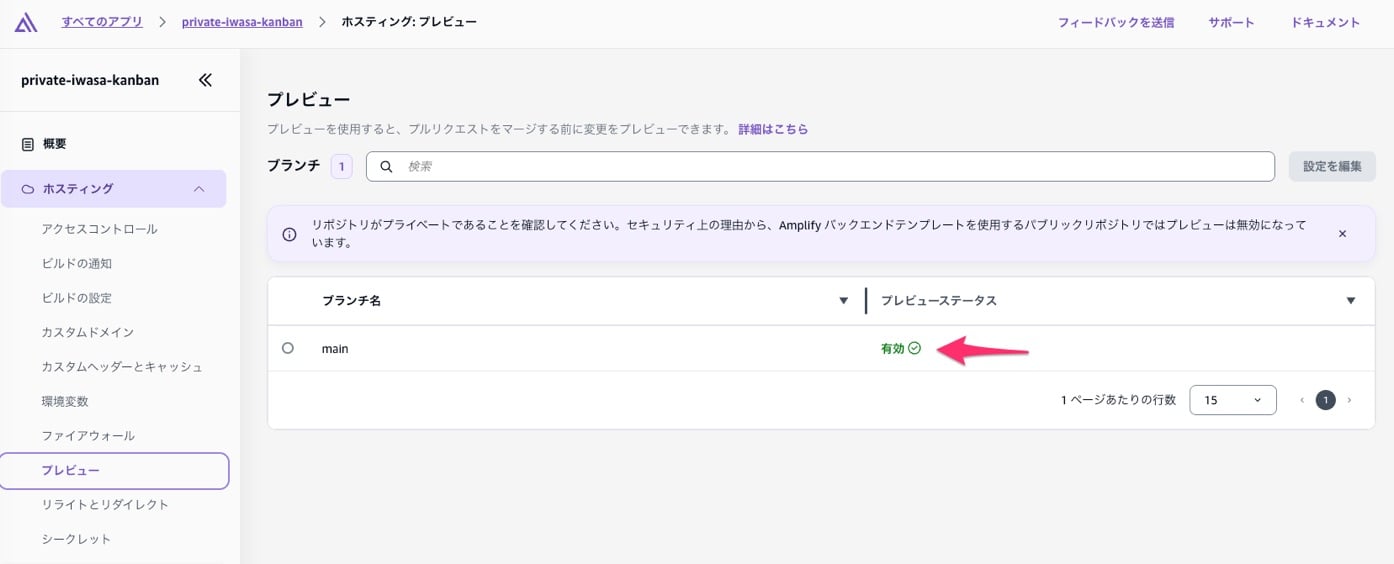
Task: Click 1 ページあたりの行数 label
Action: pyautogui.click(x=1118, y=400)
